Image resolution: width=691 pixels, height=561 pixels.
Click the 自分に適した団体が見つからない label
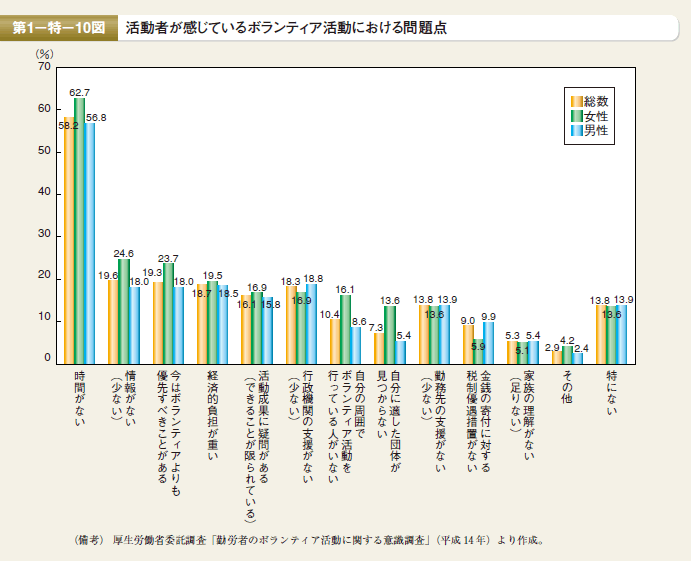390,421
